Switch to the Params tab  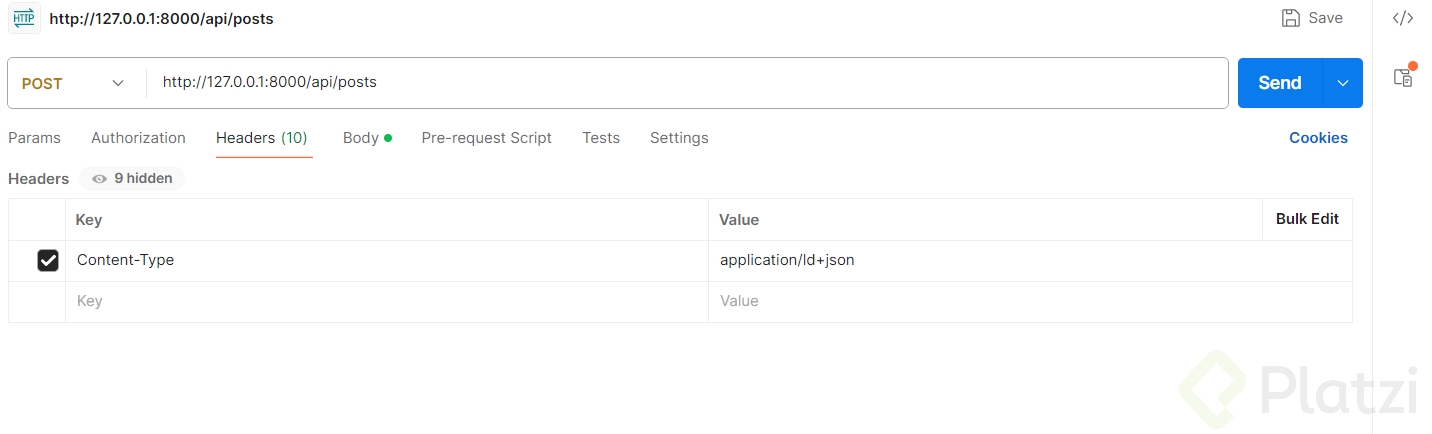34,138
